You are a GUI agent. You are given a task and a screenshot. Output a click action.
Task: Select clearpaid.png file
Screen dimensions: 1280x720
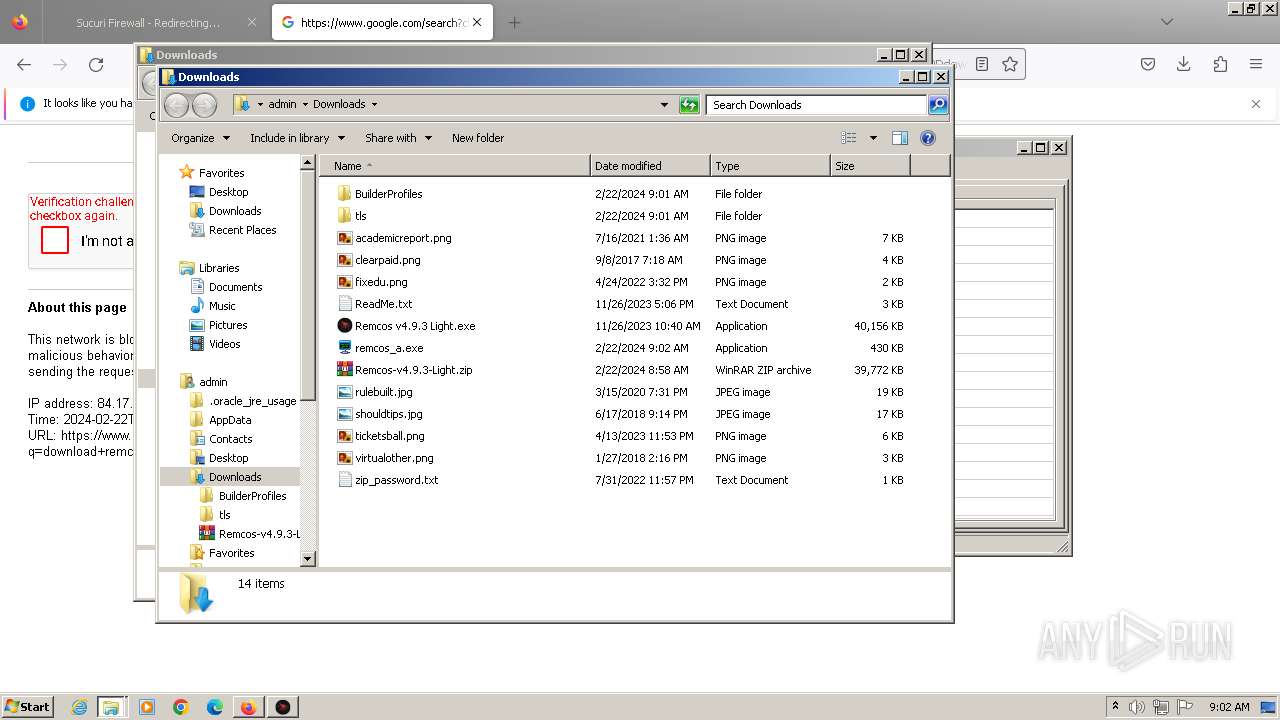[x=379, y=260]
